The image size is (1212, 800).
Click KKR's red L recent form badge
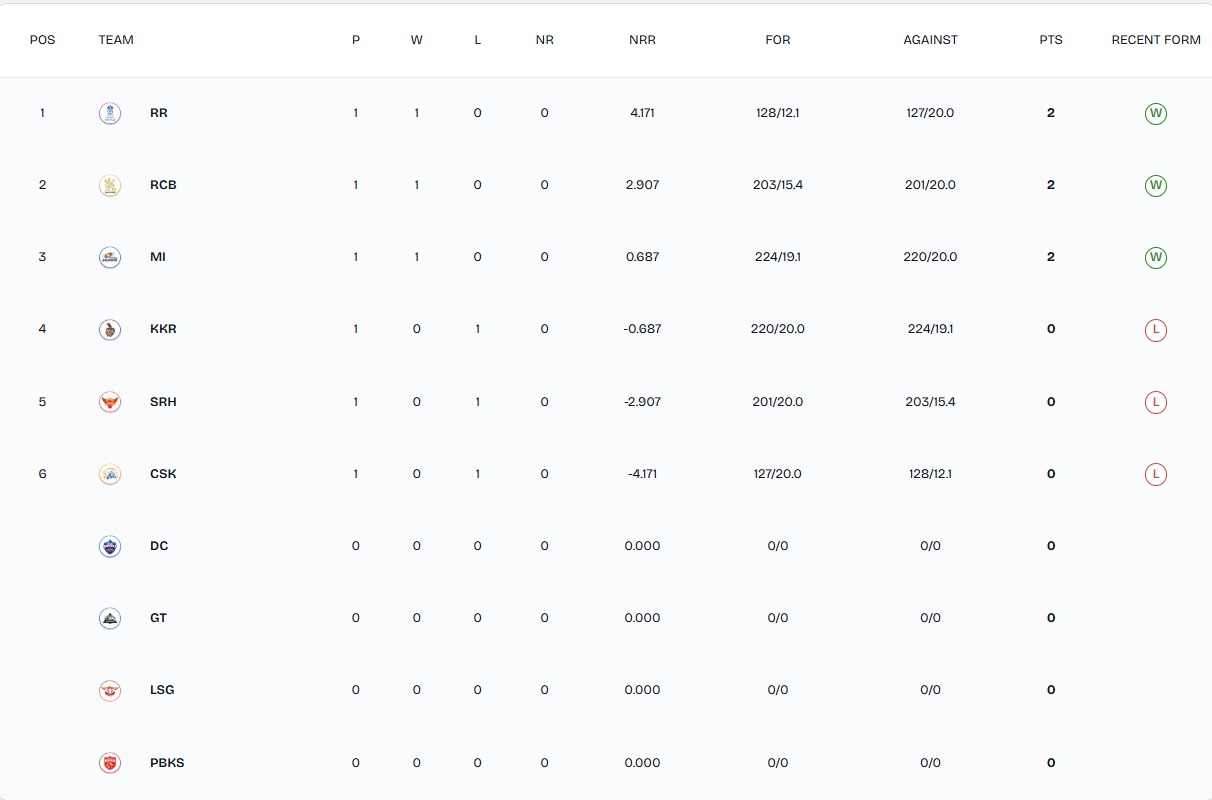pyautogui.click(x=1156, y=329)
